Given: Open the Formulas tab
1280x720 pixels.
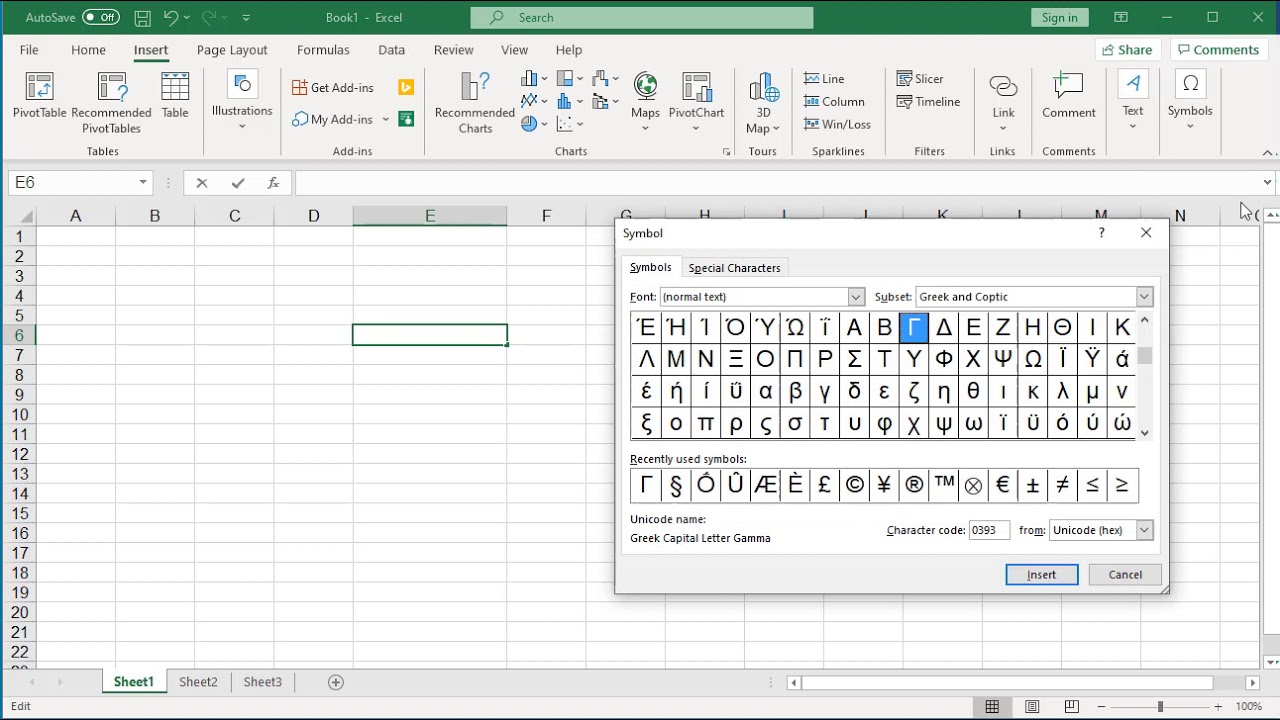Looking at the screenshot, I should (323, 50).
